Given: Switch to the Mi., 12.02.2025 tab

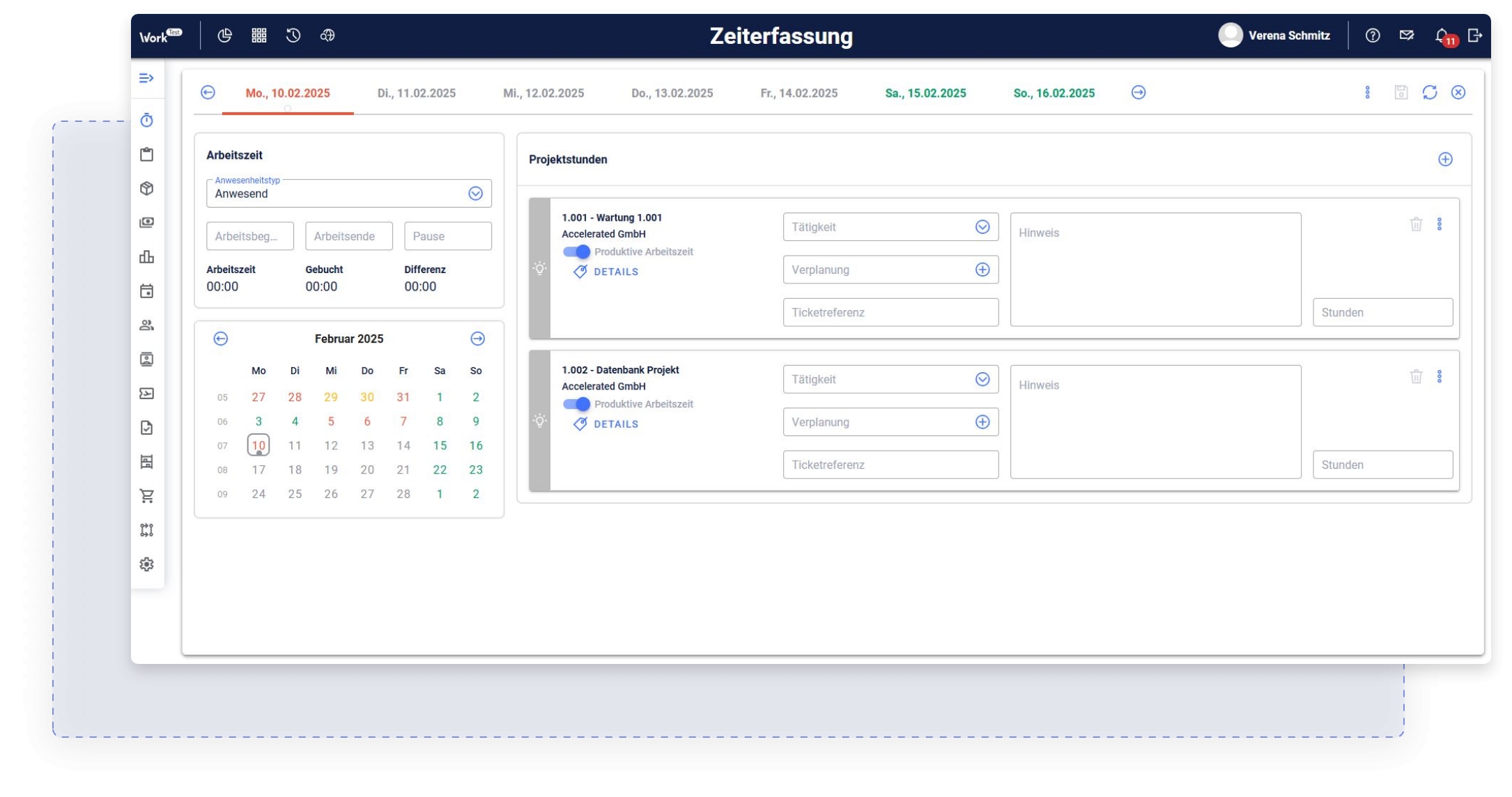Looking at the screenshot, I should pos(543,93).
